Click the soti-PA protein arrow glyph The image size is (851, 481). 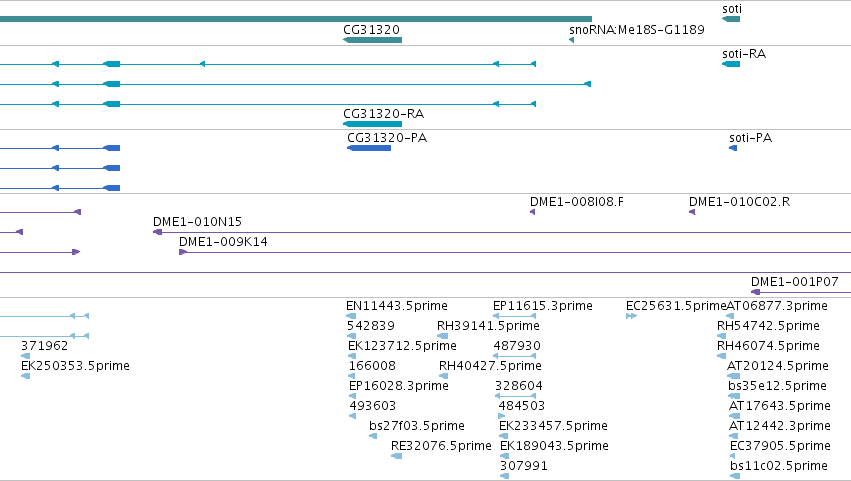733,148
